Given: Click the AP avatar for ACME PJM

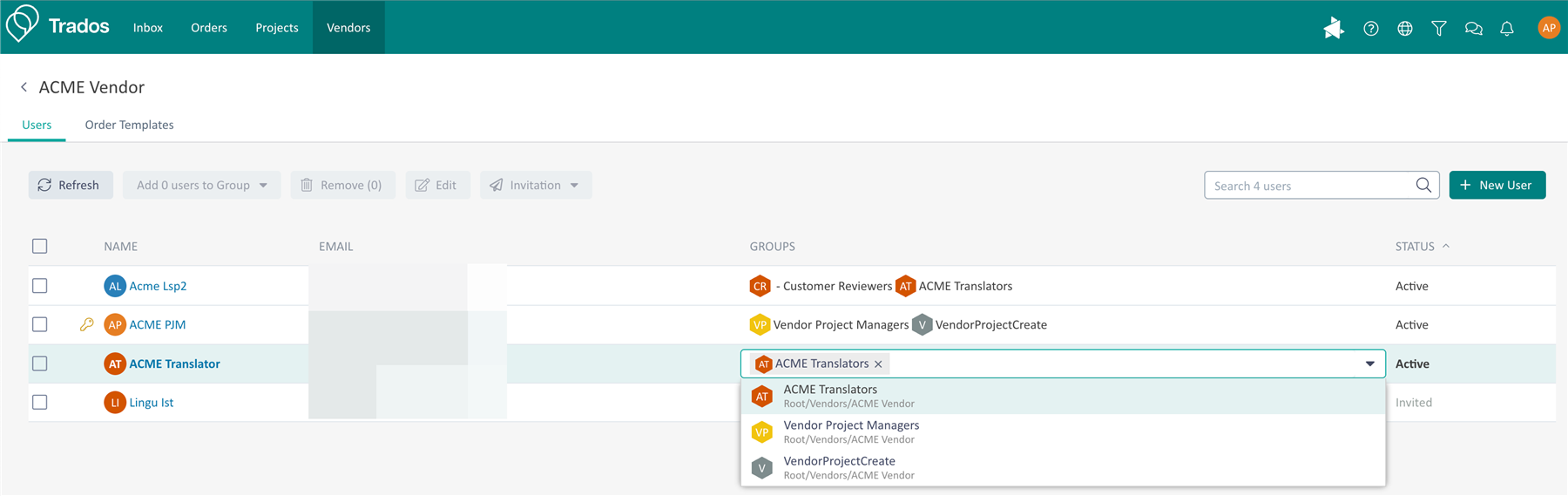Looking at the screenshot, I should 115,324.
